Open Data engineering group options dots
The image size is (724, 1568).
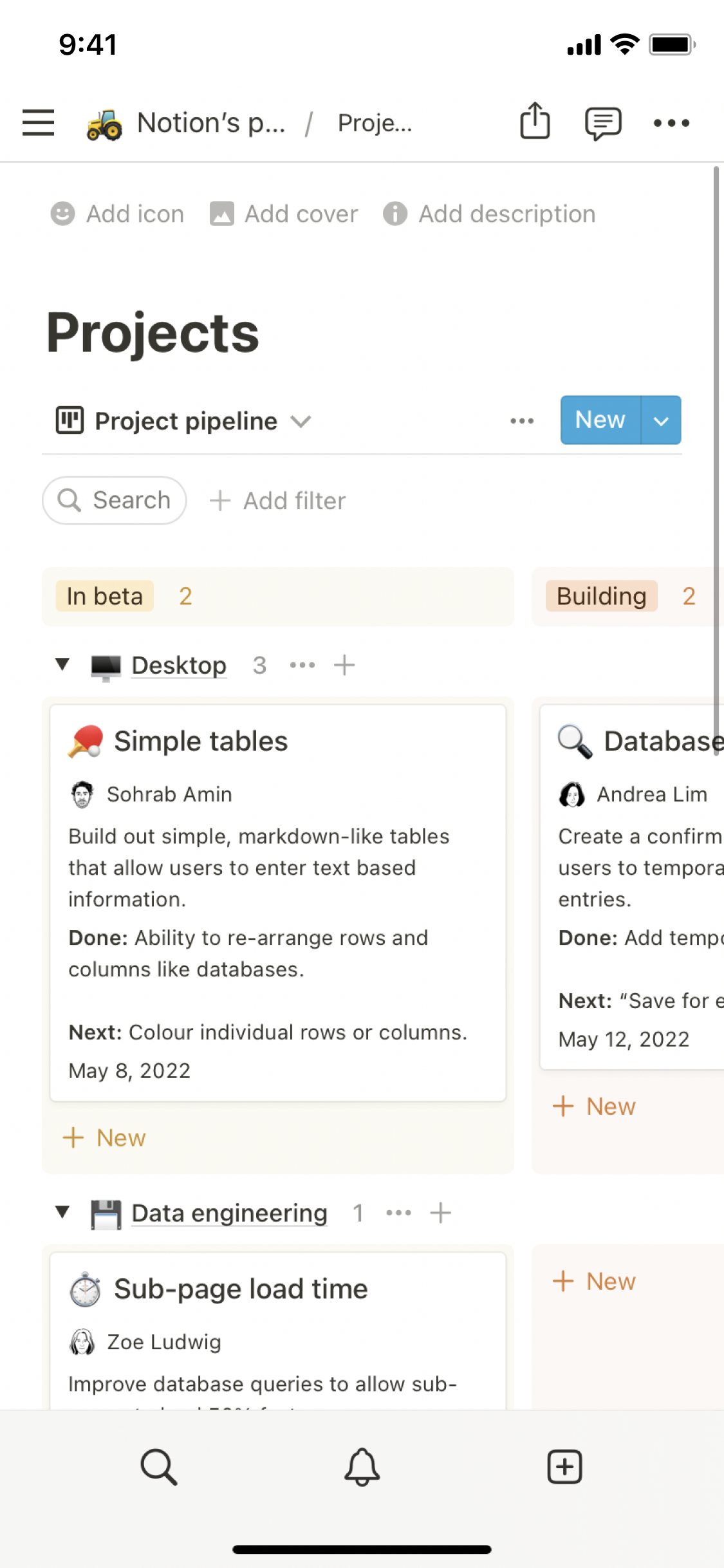[x=398, y=1213]
